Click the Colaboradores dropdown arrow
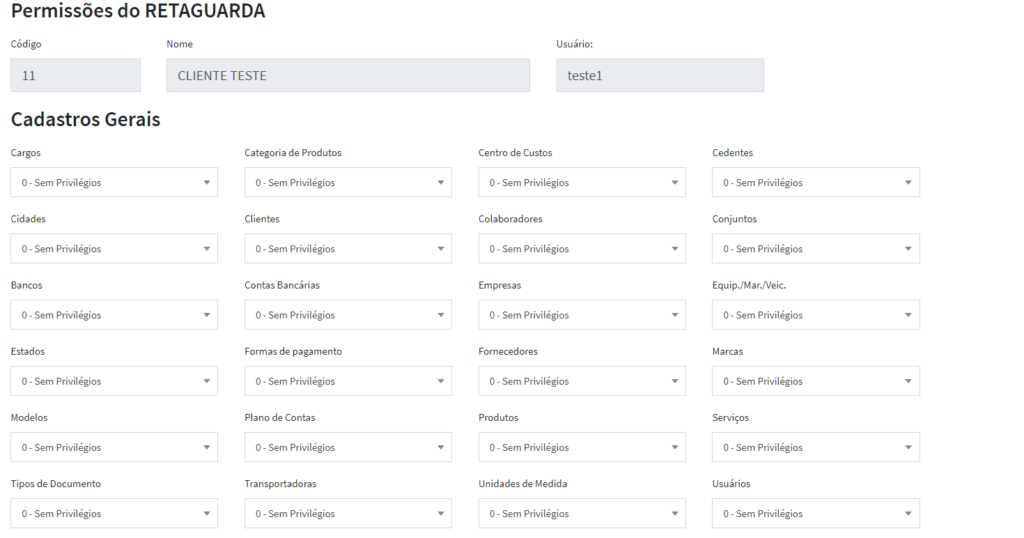Screen dimensions: 1024x538 pyautogui.click(x=675, y=249)
